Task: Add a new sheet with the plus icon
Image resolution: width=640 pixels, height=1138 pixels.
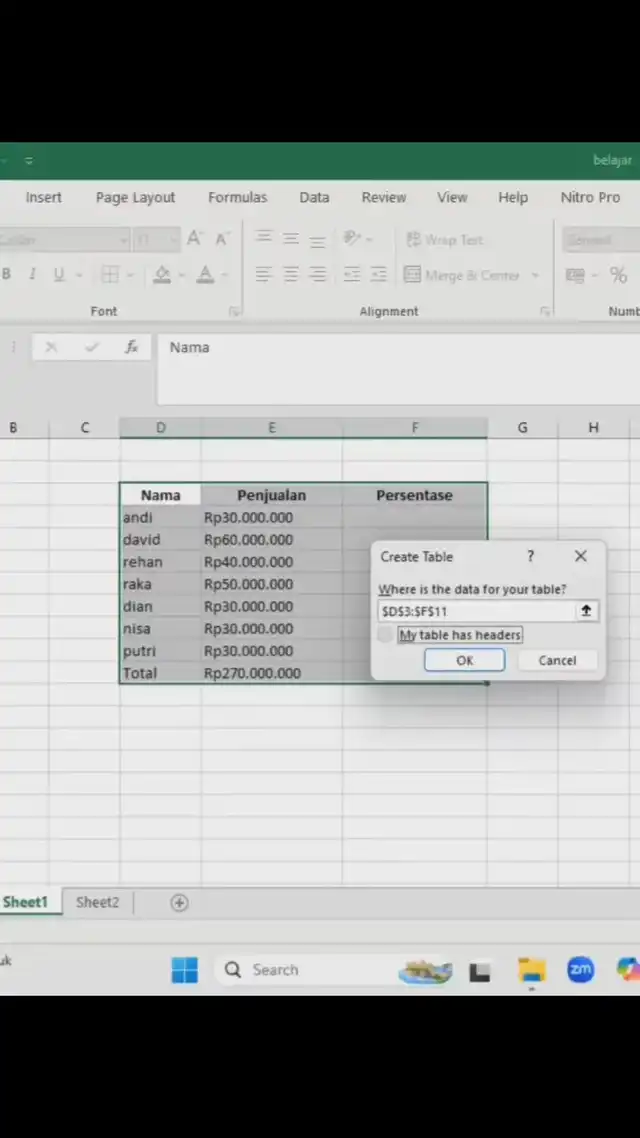Action: click(179, 903)
